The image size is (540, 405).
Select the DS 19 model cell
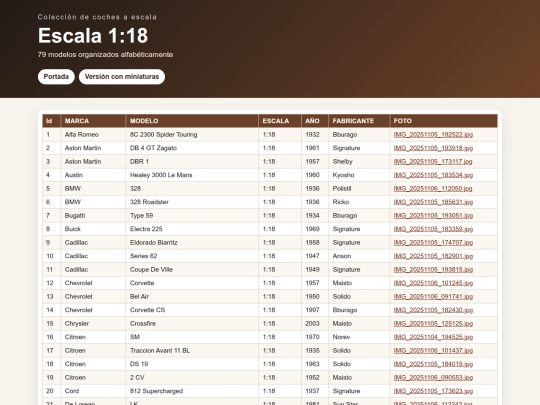192,364
